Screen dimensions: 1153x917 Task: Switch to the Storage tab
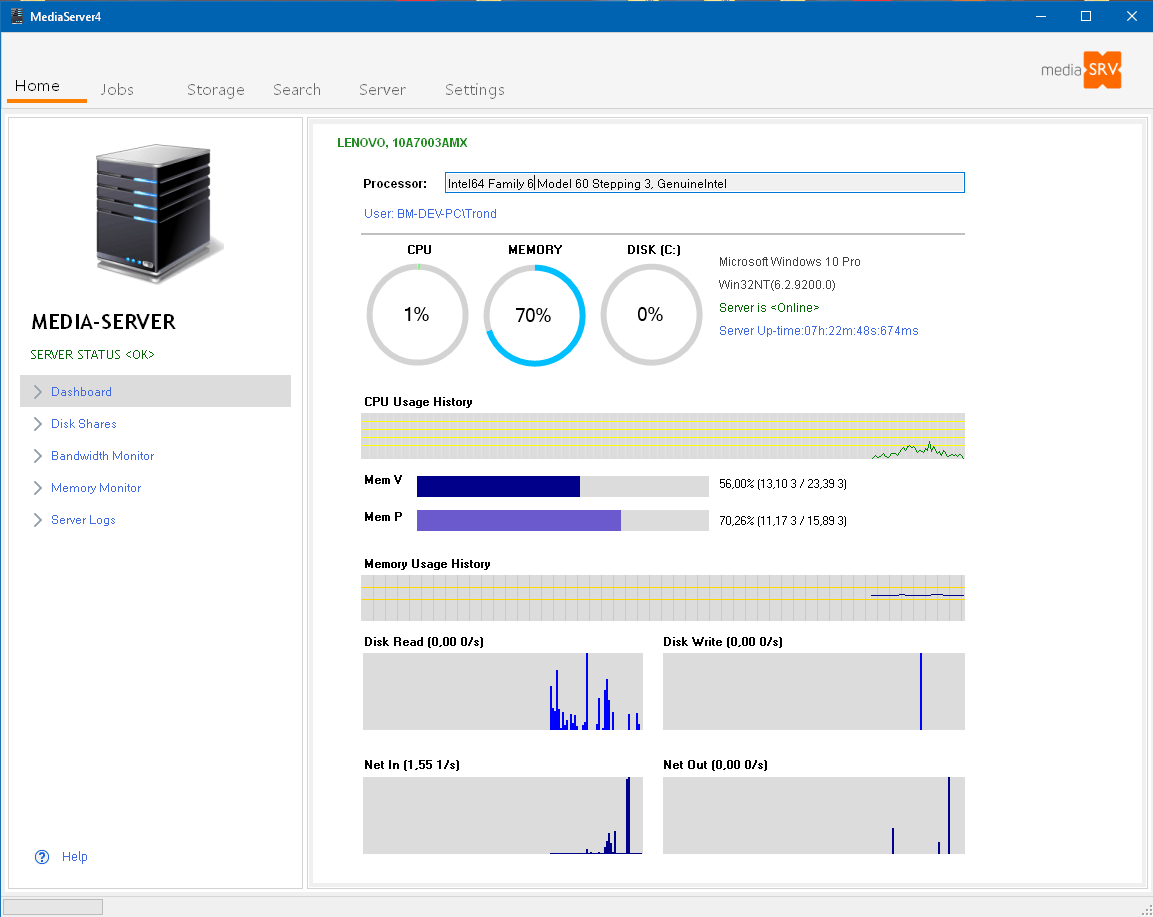pyautogui.click(x=215, y=89)
